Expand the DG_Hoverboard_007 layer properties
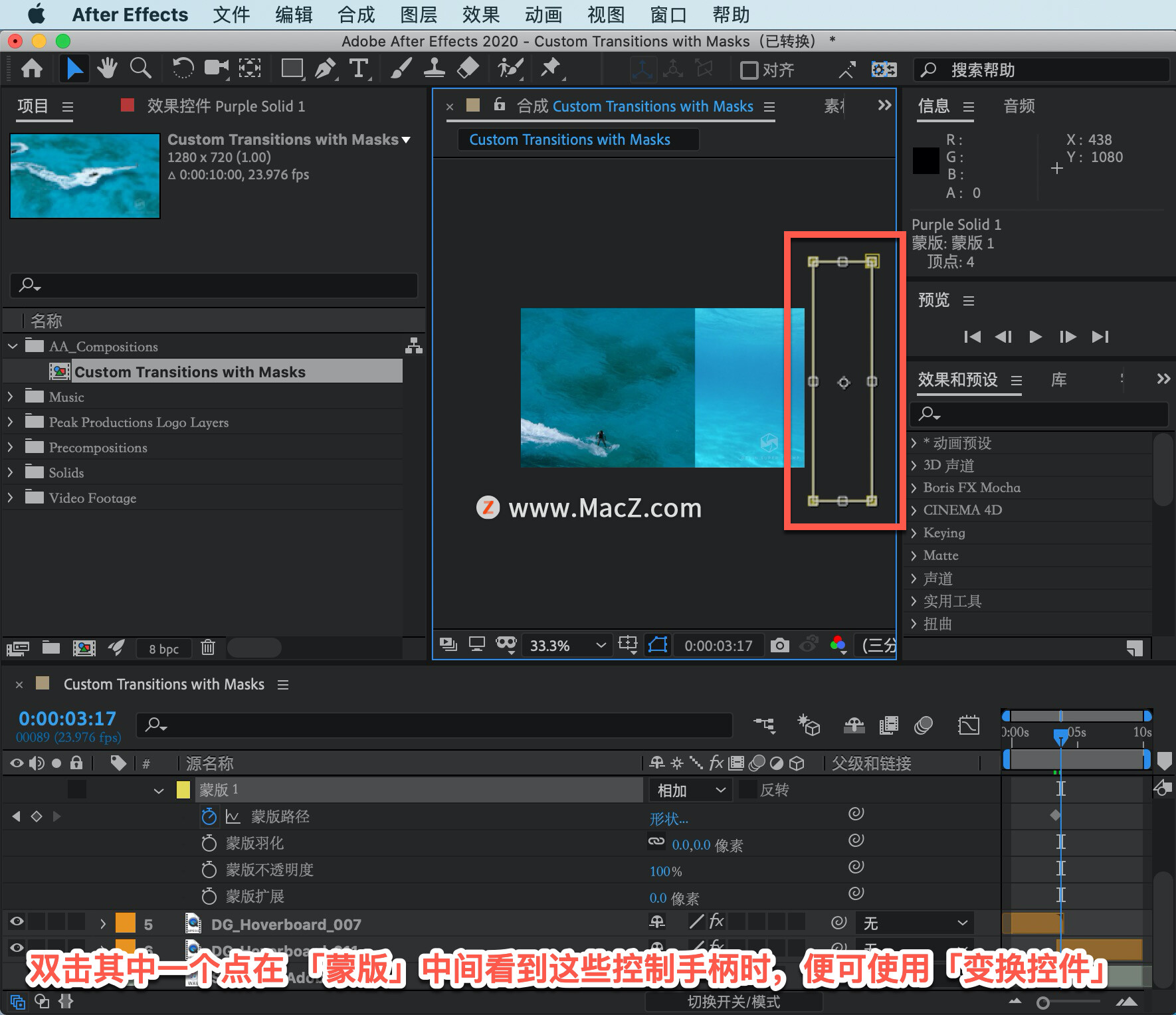 coord(102,924)
